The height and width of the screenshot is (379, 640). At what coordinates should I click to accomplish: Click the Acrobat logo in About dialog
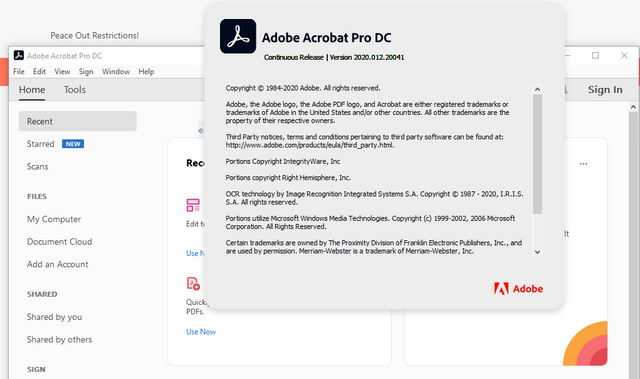(238, 36)
